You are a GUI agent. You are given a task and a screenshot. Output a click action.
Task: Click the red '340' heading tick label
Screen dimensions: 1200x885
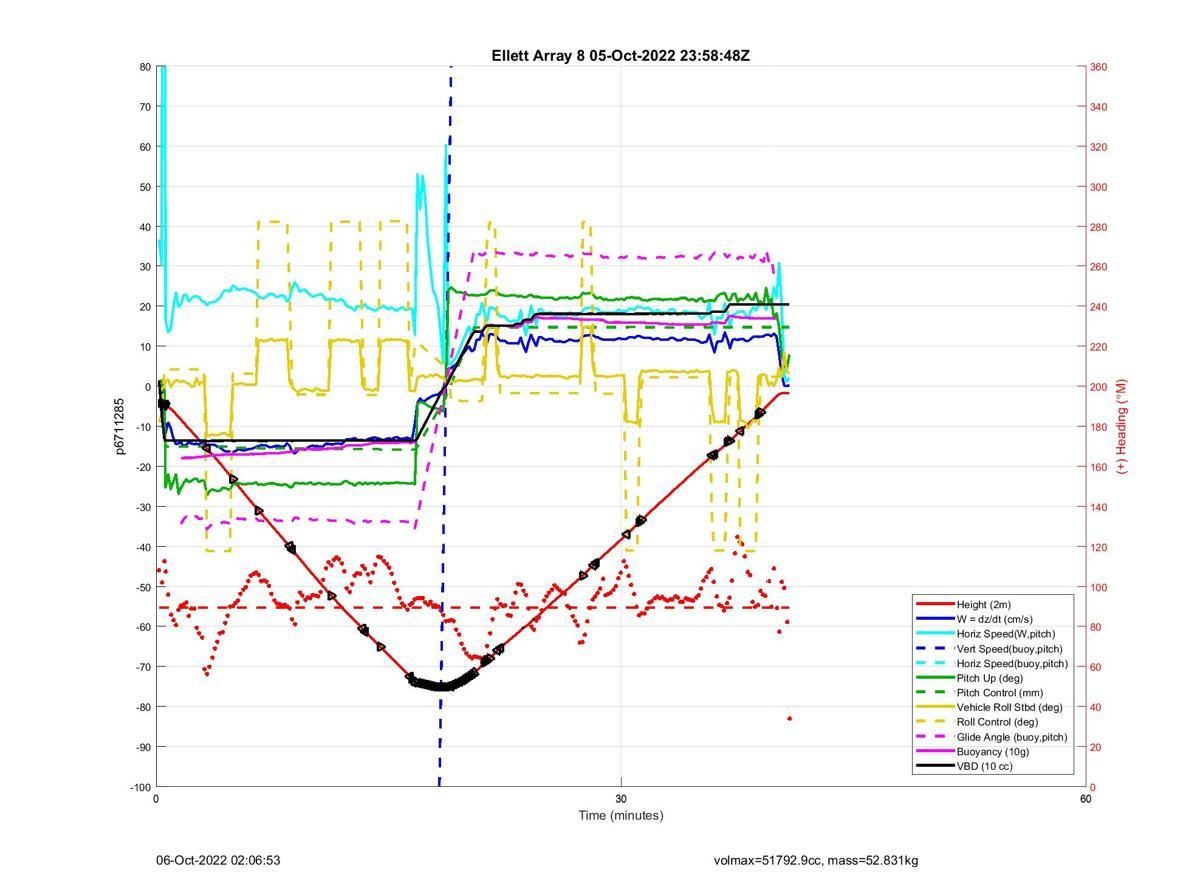point(1098,107)
